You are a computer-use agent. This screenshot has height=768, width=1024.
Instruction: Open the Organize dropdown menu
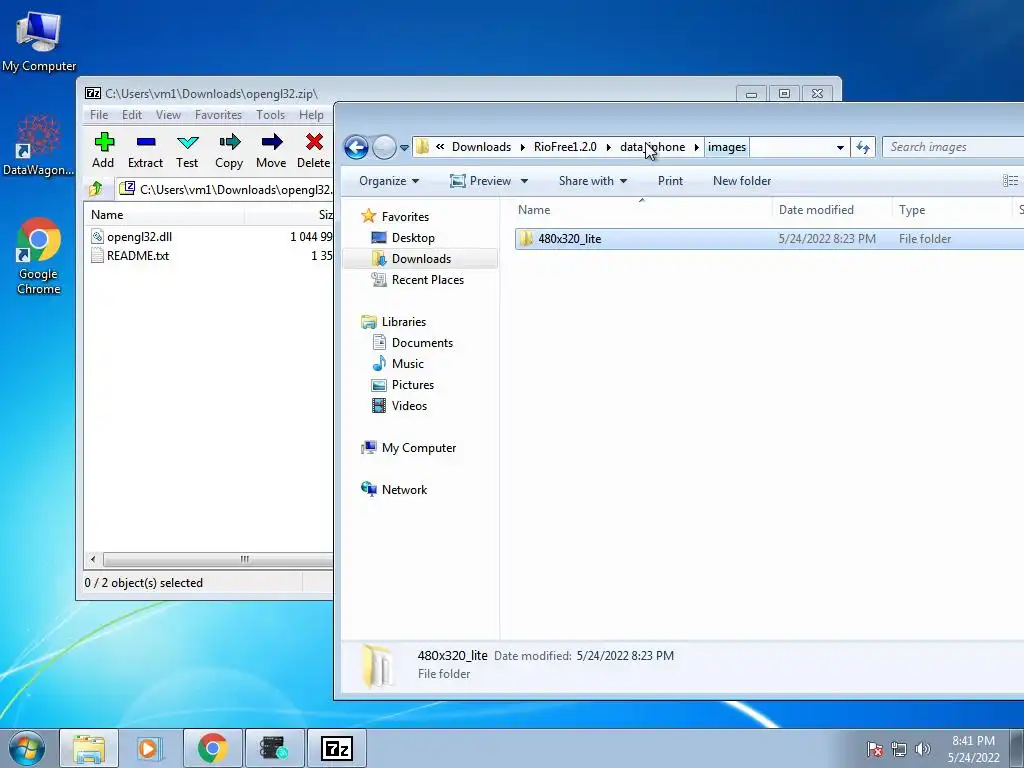[389, 181]
